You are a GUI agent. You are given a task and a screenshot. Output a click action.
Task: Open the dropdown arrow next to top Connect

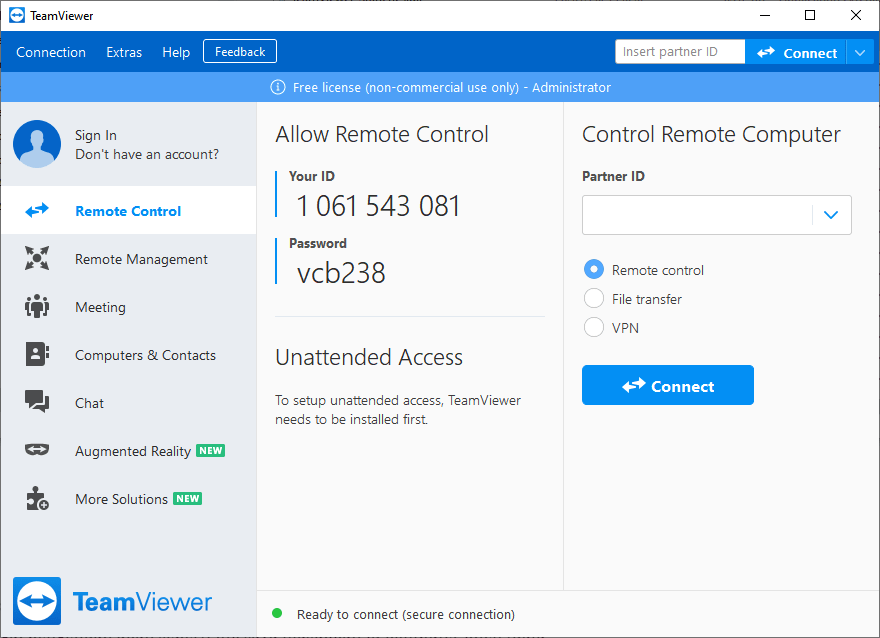[860, 53]
